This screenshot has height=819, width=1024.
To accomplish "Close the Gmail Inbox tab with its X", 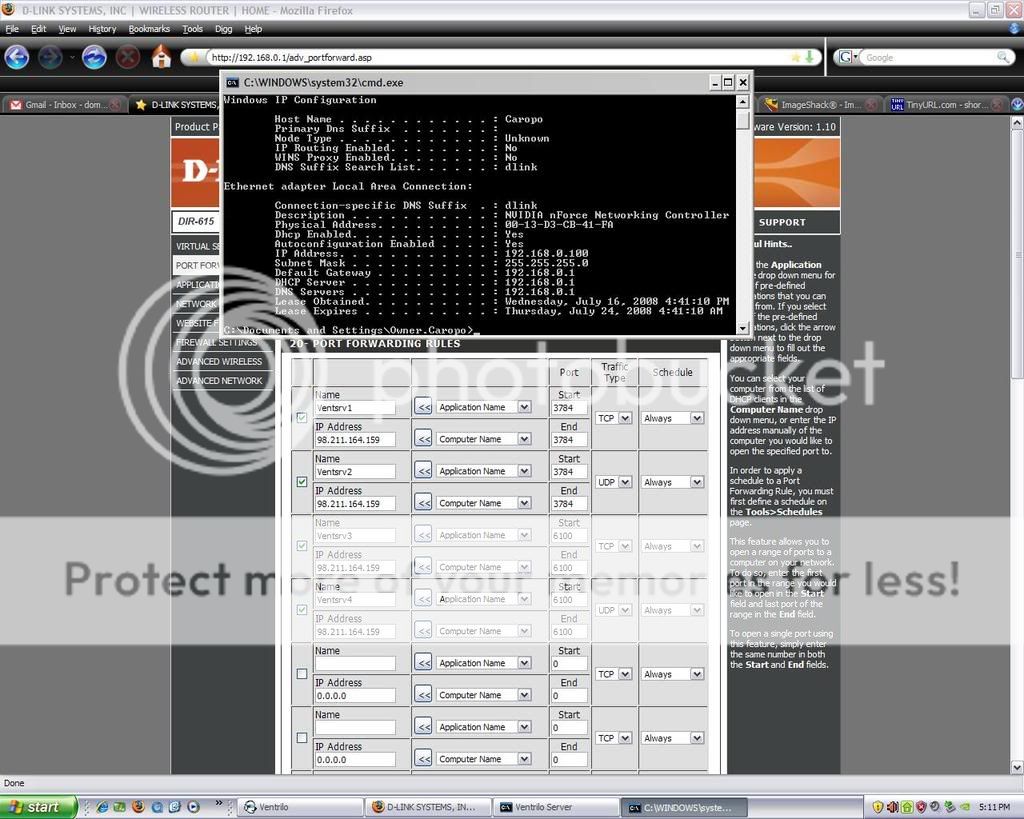I will click(x=116, y=104).
